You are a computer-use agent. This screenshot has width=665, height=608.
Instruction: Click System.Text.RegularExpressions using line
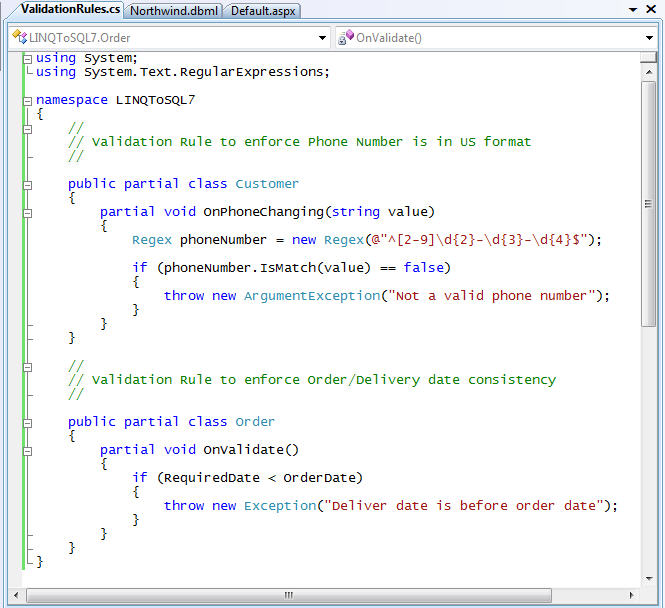tap(182, 72)
